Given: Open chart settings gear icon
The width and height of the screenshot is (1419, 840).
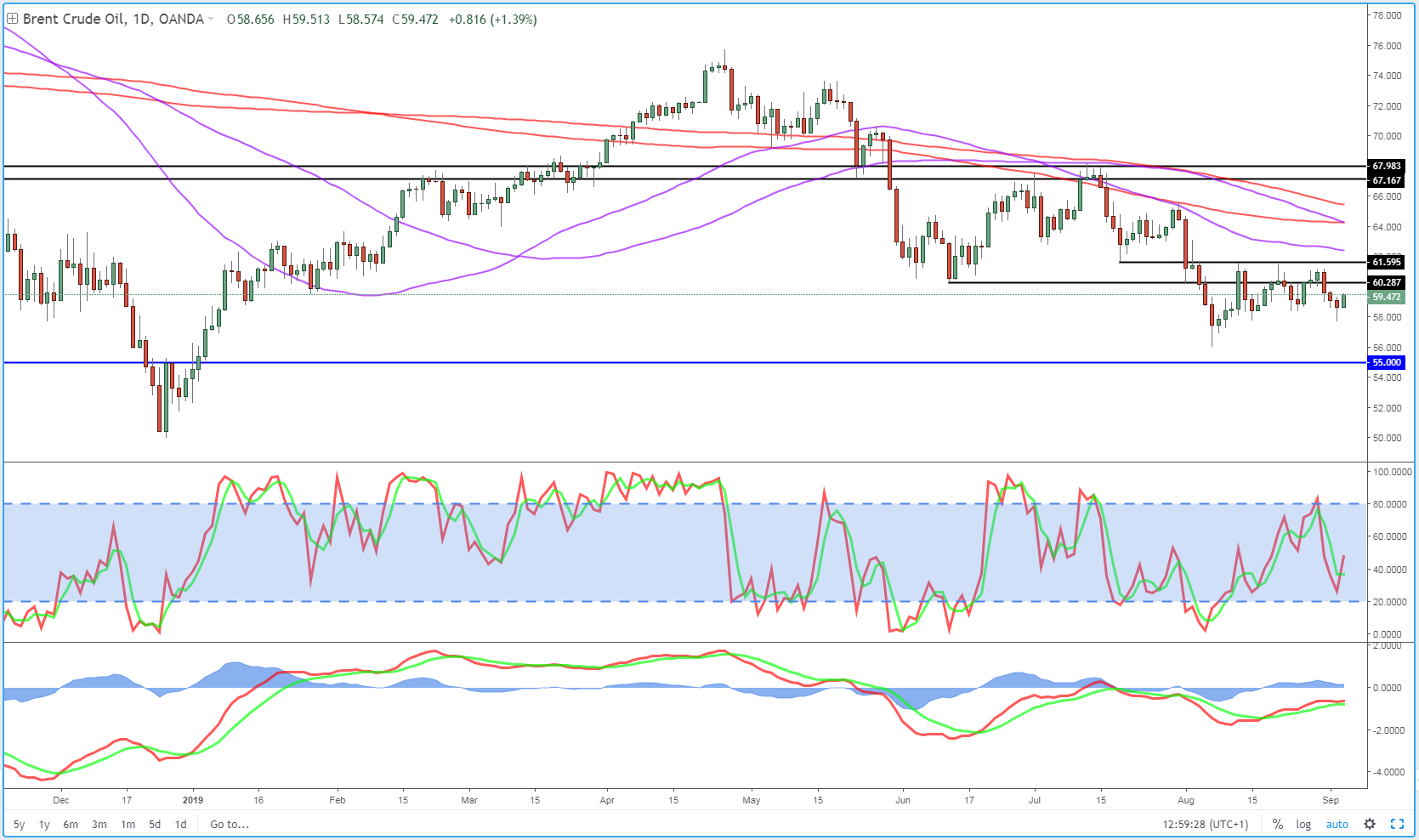Looking at the screenshot, I should click(x=1370, y=824).
